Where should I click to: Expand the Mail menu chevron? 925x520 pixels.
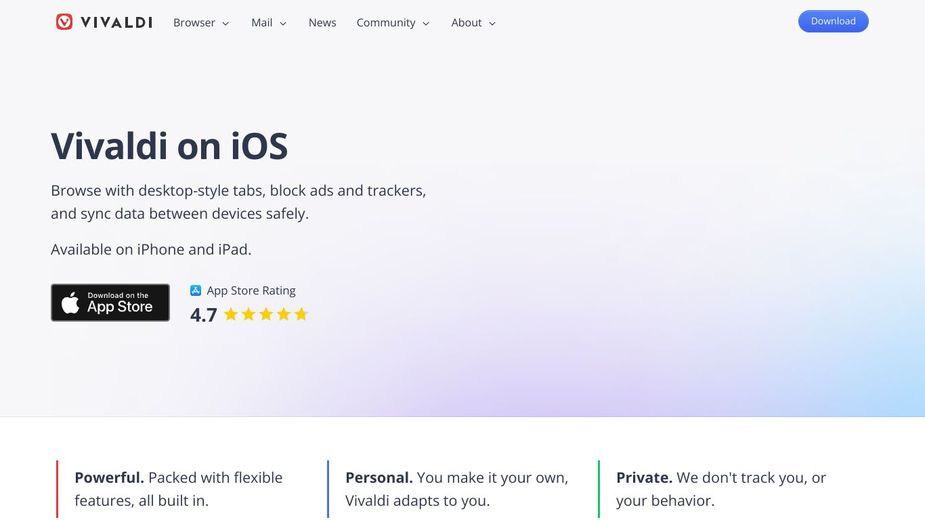[x=283, y=24]
